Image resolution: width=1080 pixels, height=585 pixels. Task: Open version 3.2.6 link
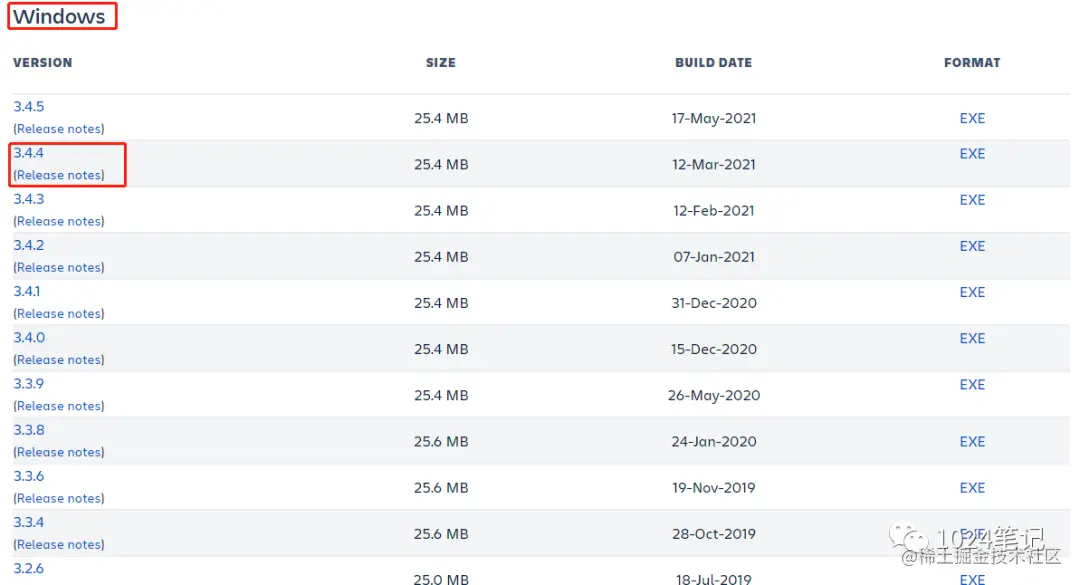[28, 568]
